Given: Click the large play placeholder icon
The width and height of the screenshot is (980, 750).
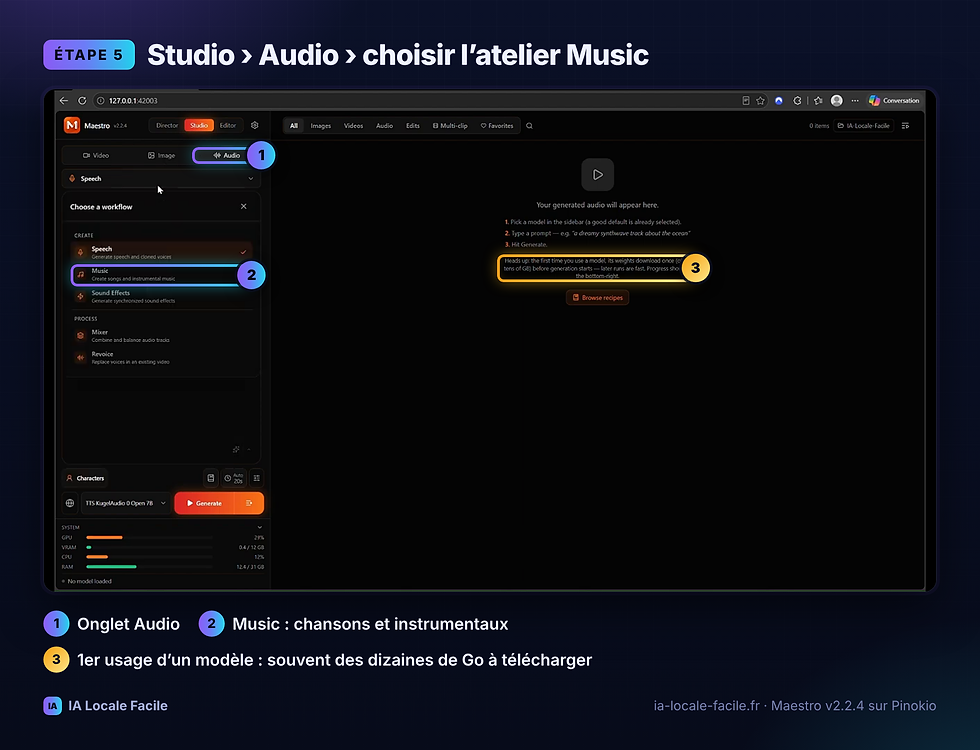Looking at the screenshot, I should point(598,174).
